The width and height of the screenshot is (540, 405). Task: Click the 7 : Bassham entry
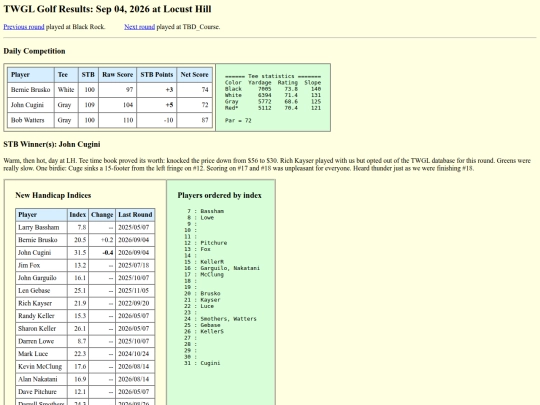[x=206, y=211]
